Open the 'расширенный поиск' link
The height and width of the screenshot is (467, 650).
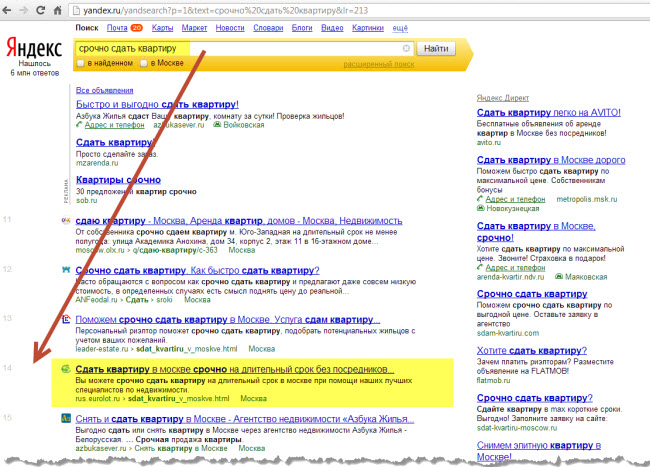[378, 64]
